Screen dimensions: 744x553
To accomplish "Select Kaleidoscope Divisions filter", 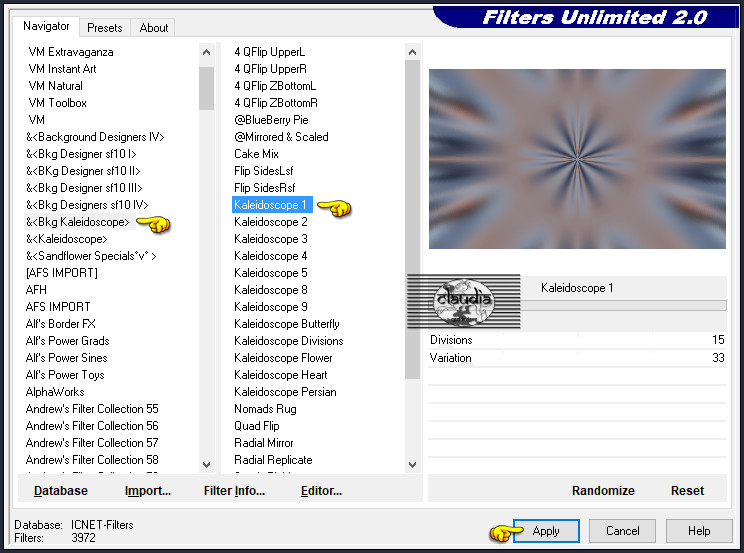I will (288, 341).
